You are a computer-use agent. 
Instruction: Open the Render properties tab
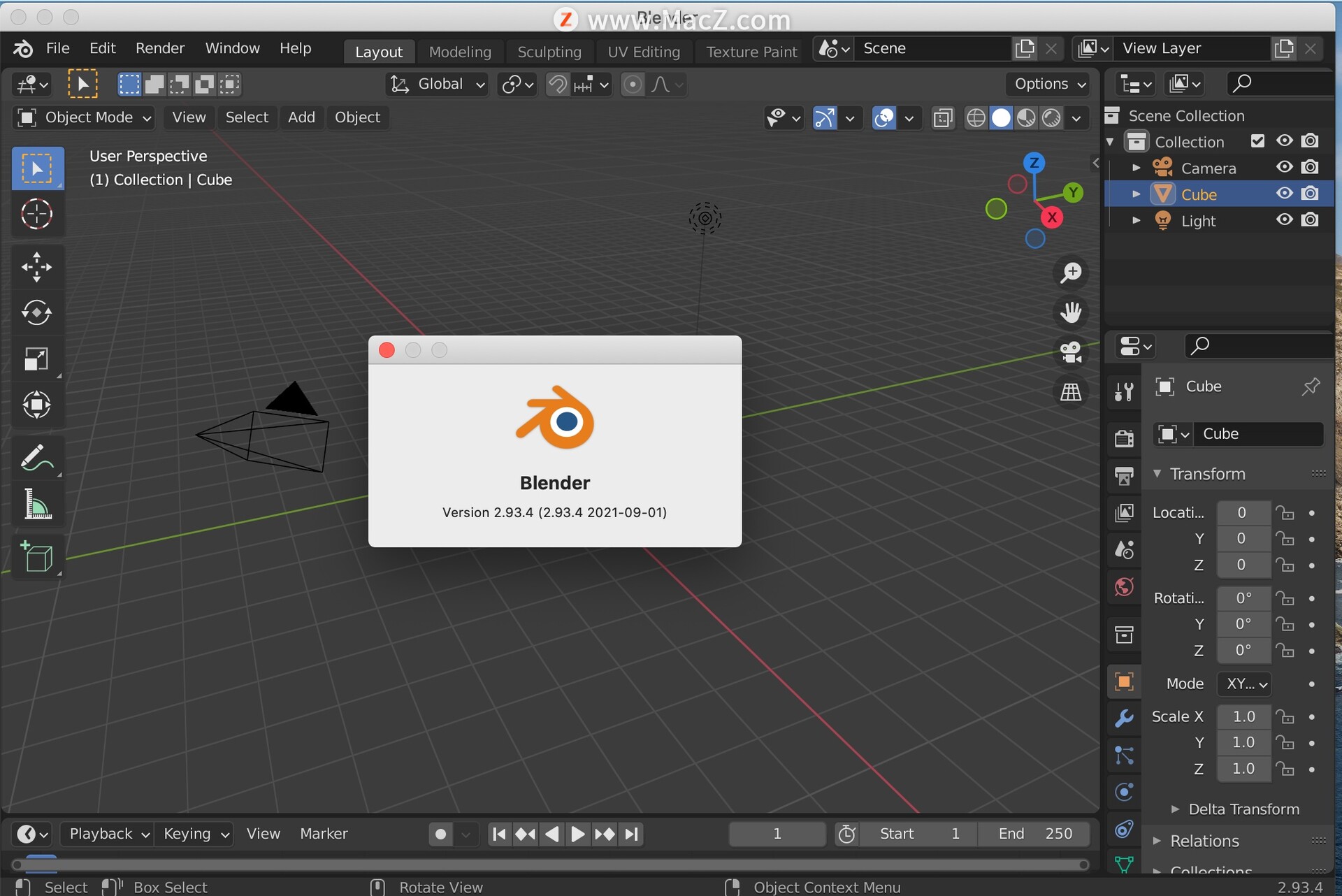click(1124, 438)
